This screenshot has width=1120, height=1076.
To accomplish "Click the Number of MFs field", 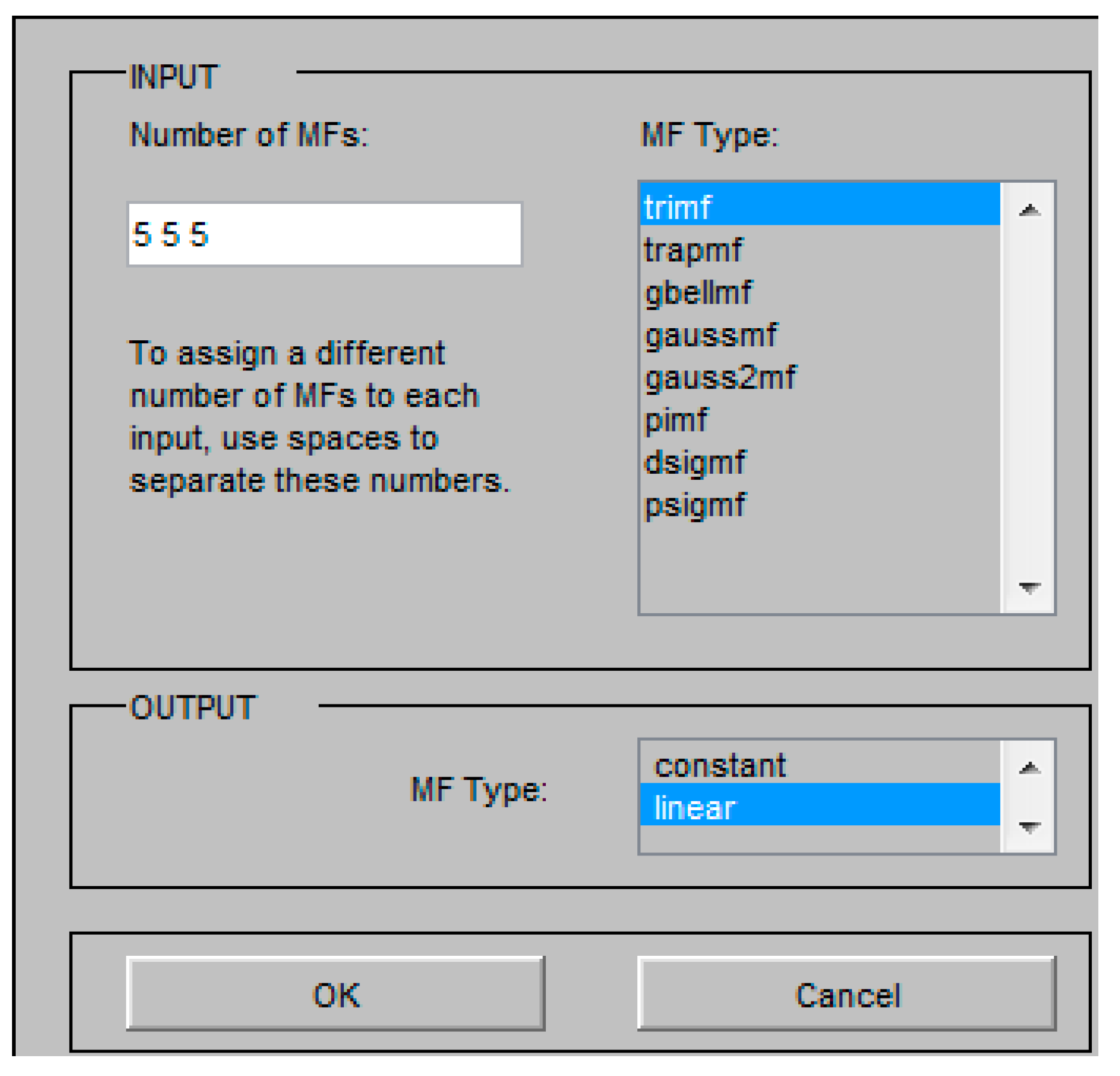I will click(325, 234).
